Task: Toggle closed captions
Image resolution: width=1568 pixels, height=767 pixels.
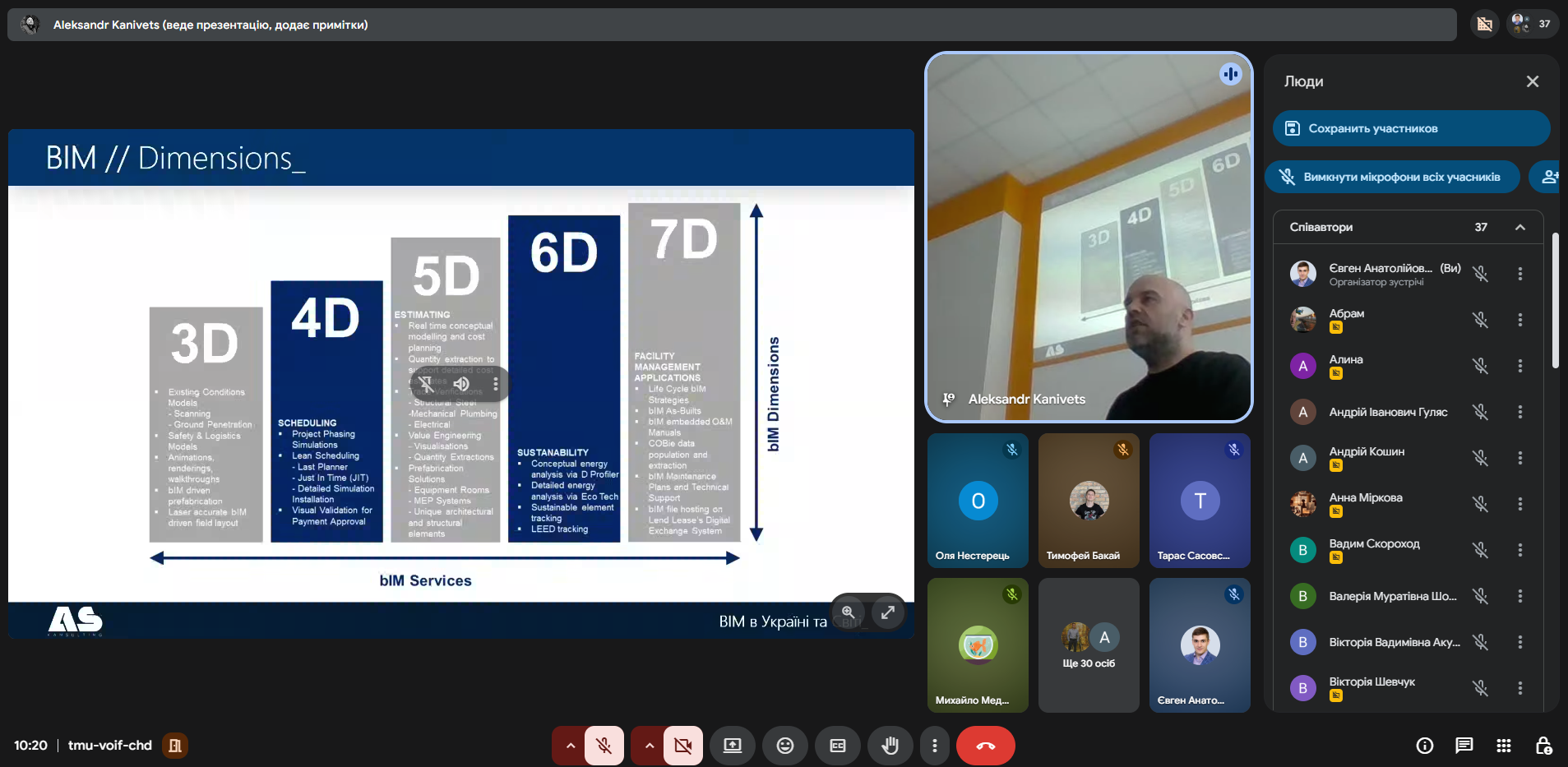Action: click(838, 746)
